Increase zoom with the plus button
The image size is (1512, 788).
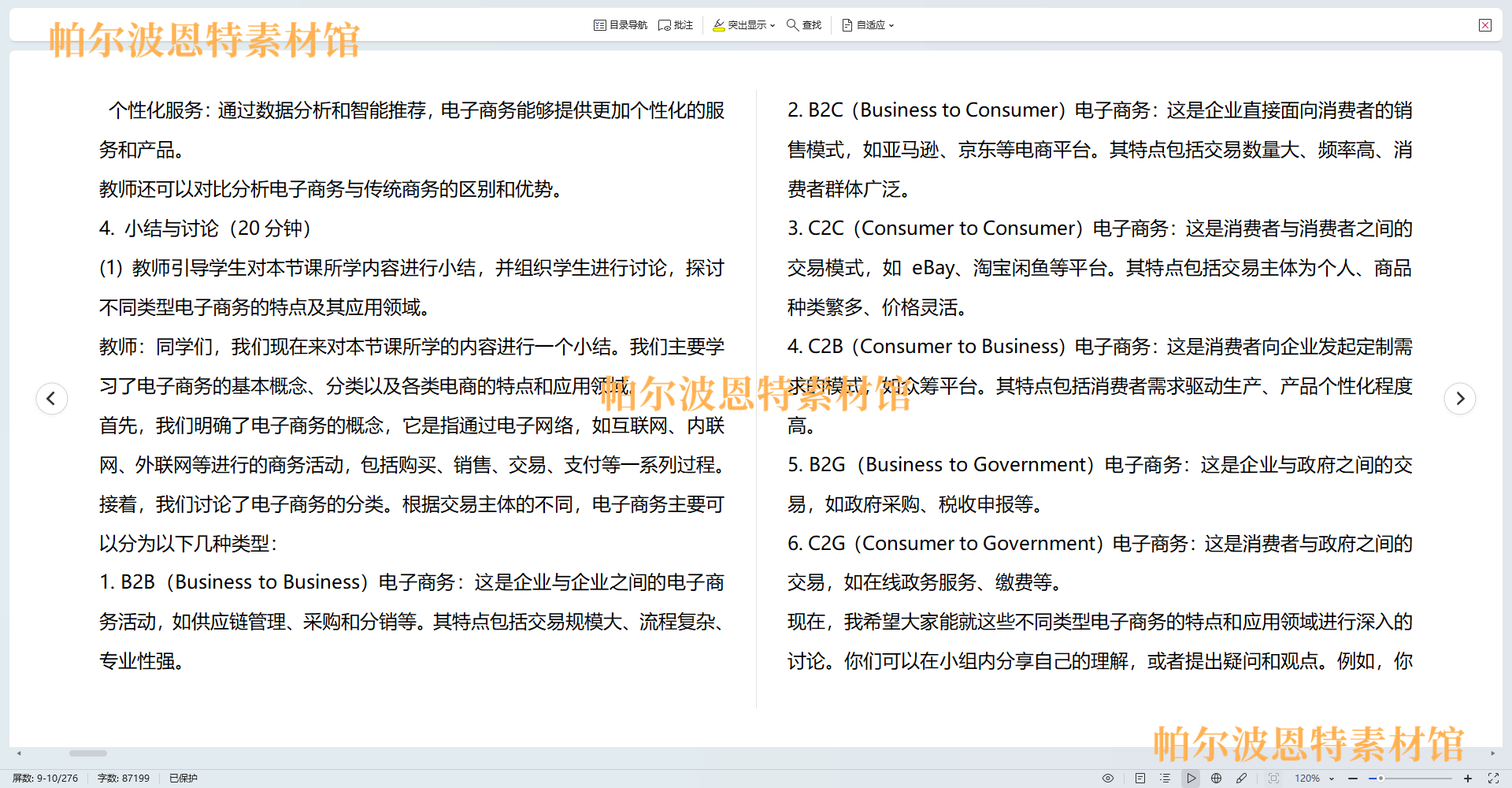click(x=1468, y=778)
